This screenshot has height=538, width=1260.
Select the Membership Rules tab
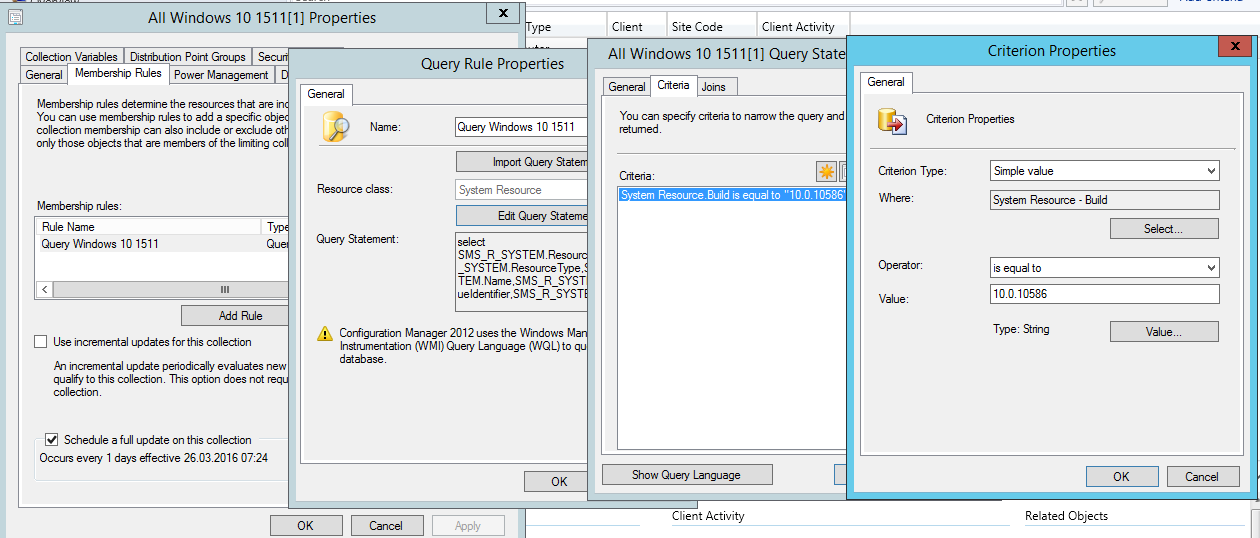click(118, 73)
